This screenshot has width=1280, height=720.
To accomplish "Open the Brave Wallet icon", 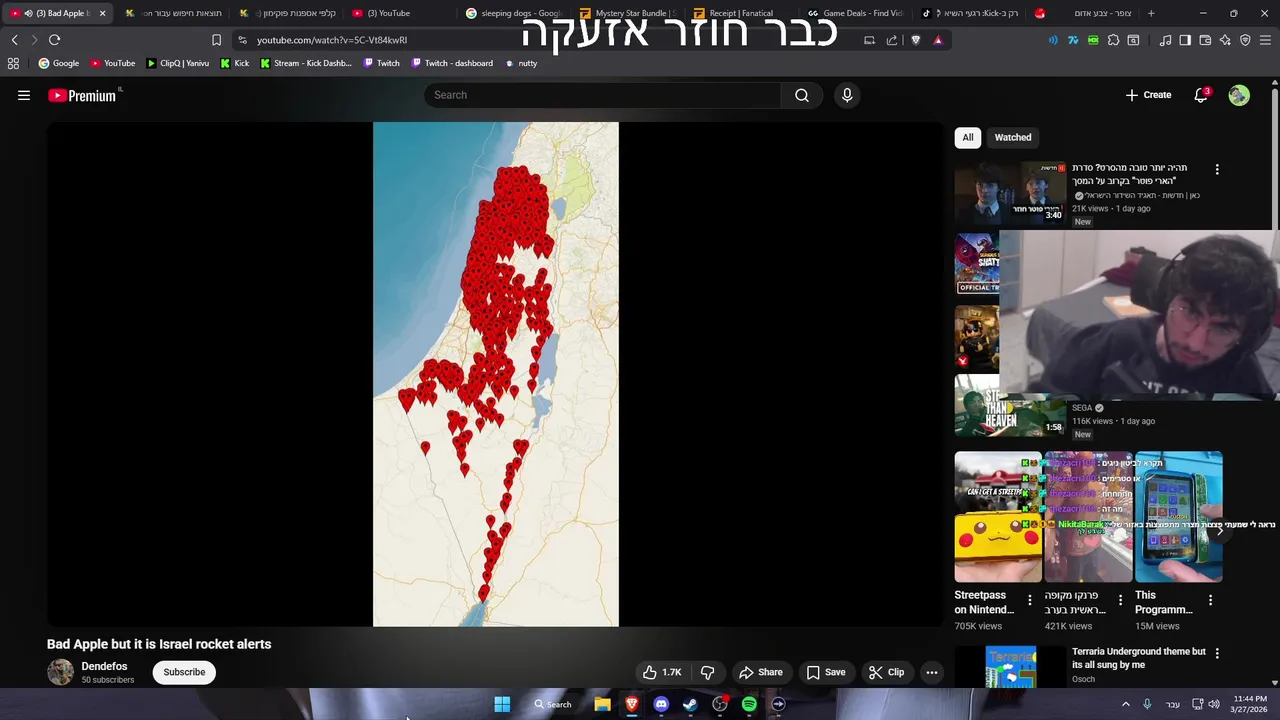I will pos(1205,40).
